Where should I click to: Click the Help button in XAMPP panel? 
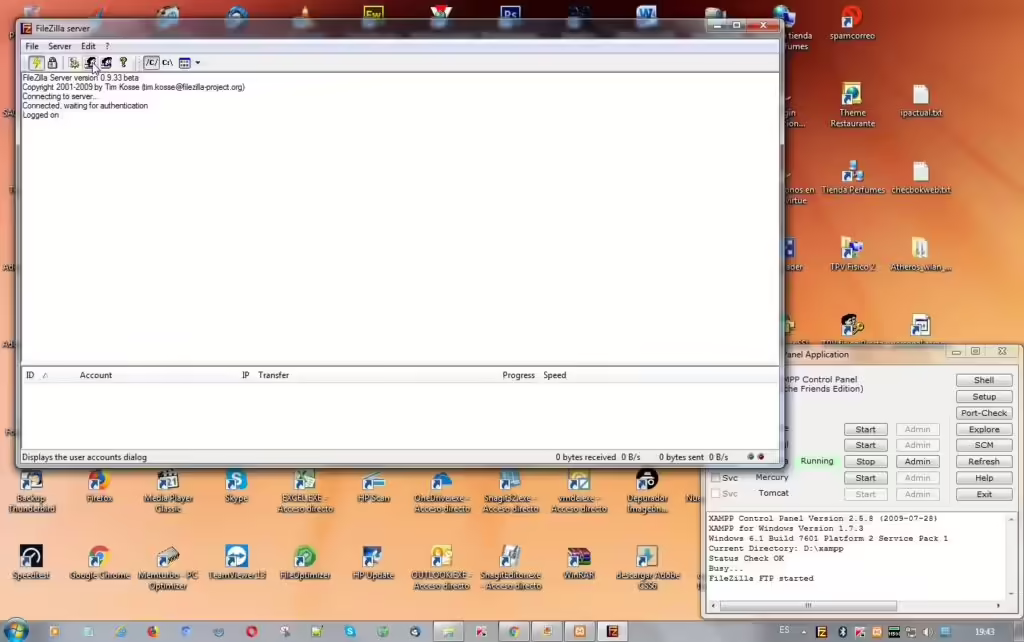pos(984,478)
